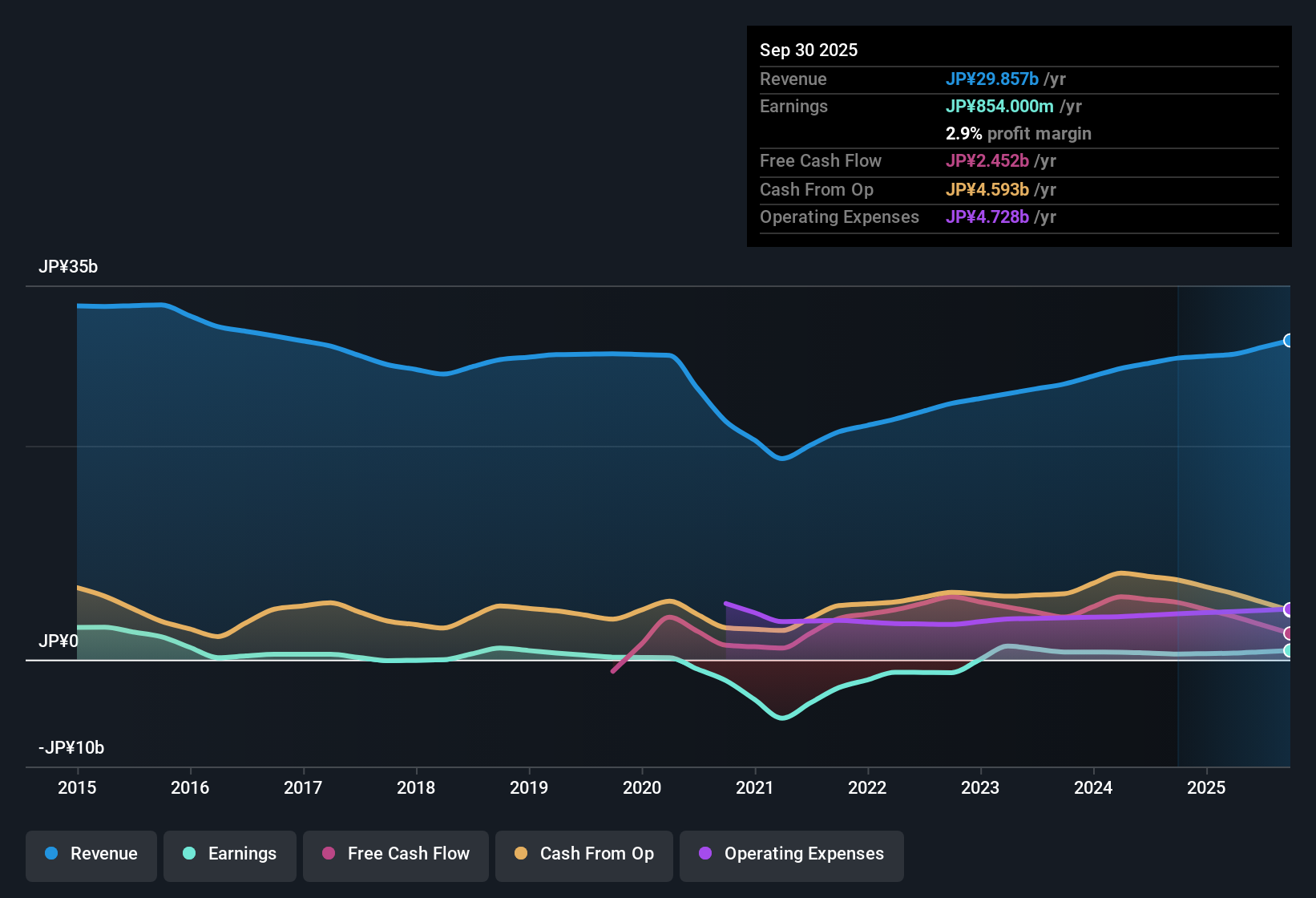Click the orange Cash From Op legend dot
This screenshot has width=1316, height=898.
pyautogui.click(x=520, y=854)
